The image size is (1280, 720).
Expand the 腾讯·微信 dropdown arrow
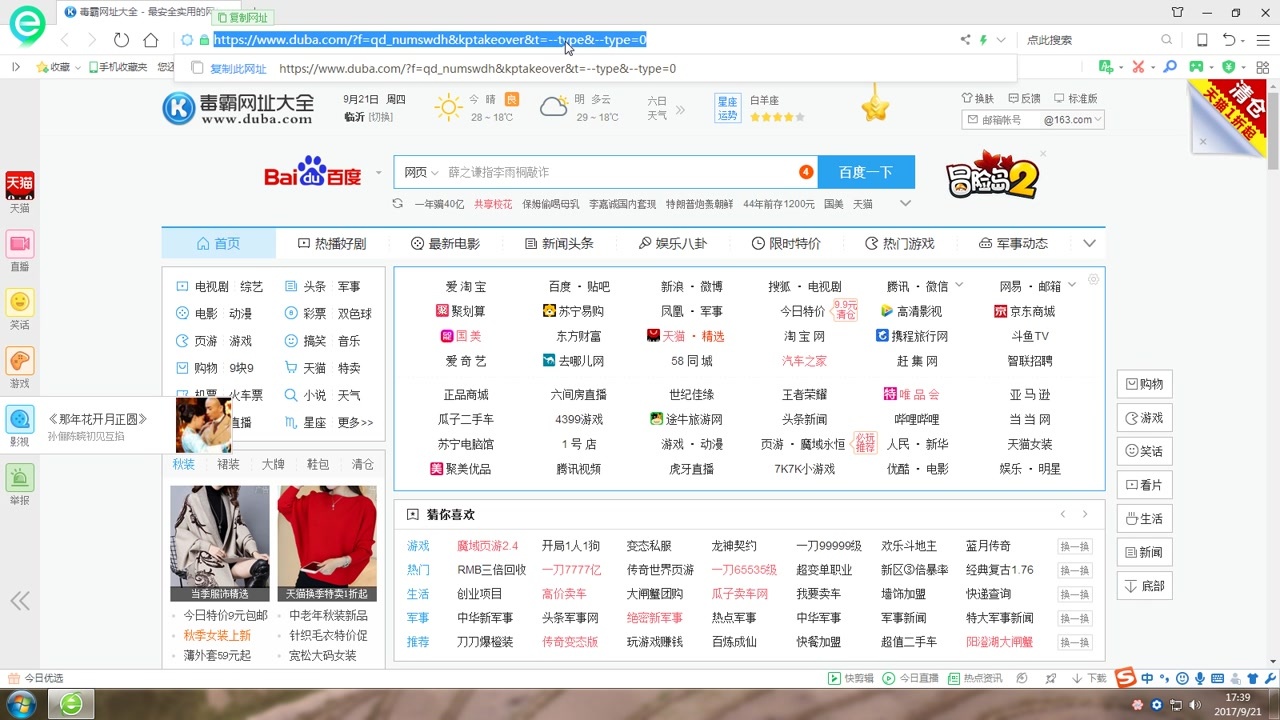coord(959,286)
